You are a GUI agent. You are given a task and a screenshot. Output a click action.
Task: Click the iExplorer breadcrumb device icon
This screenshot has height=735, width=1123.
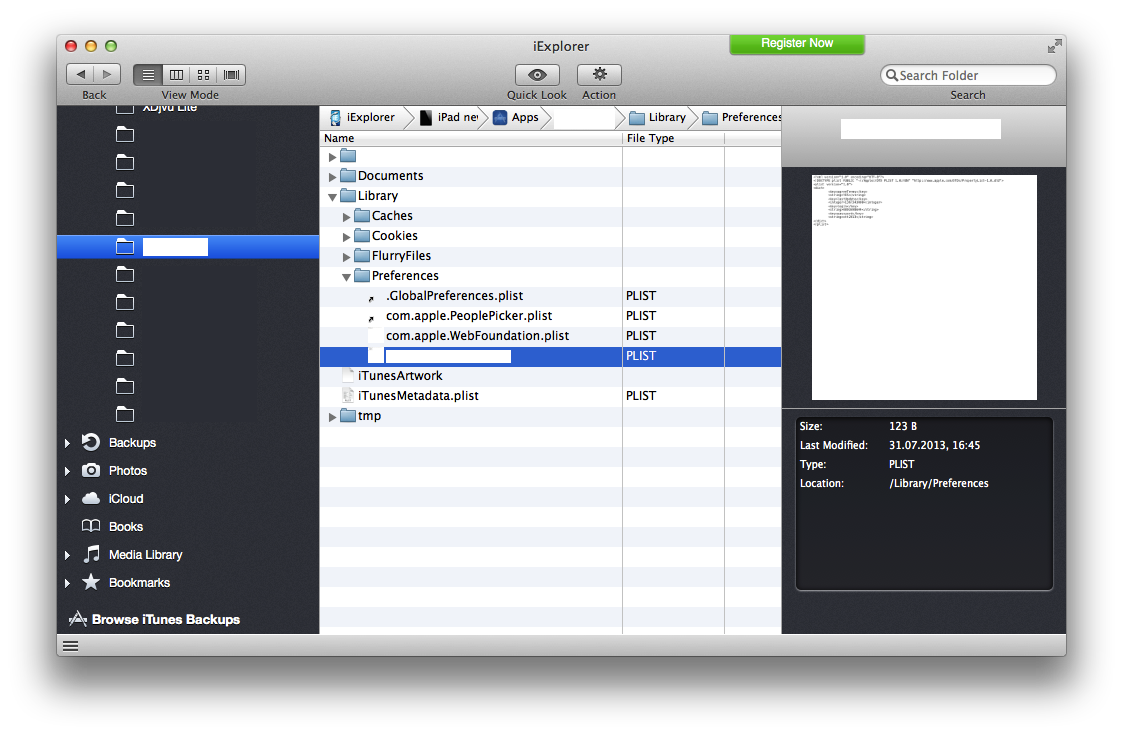coord(335,117)
